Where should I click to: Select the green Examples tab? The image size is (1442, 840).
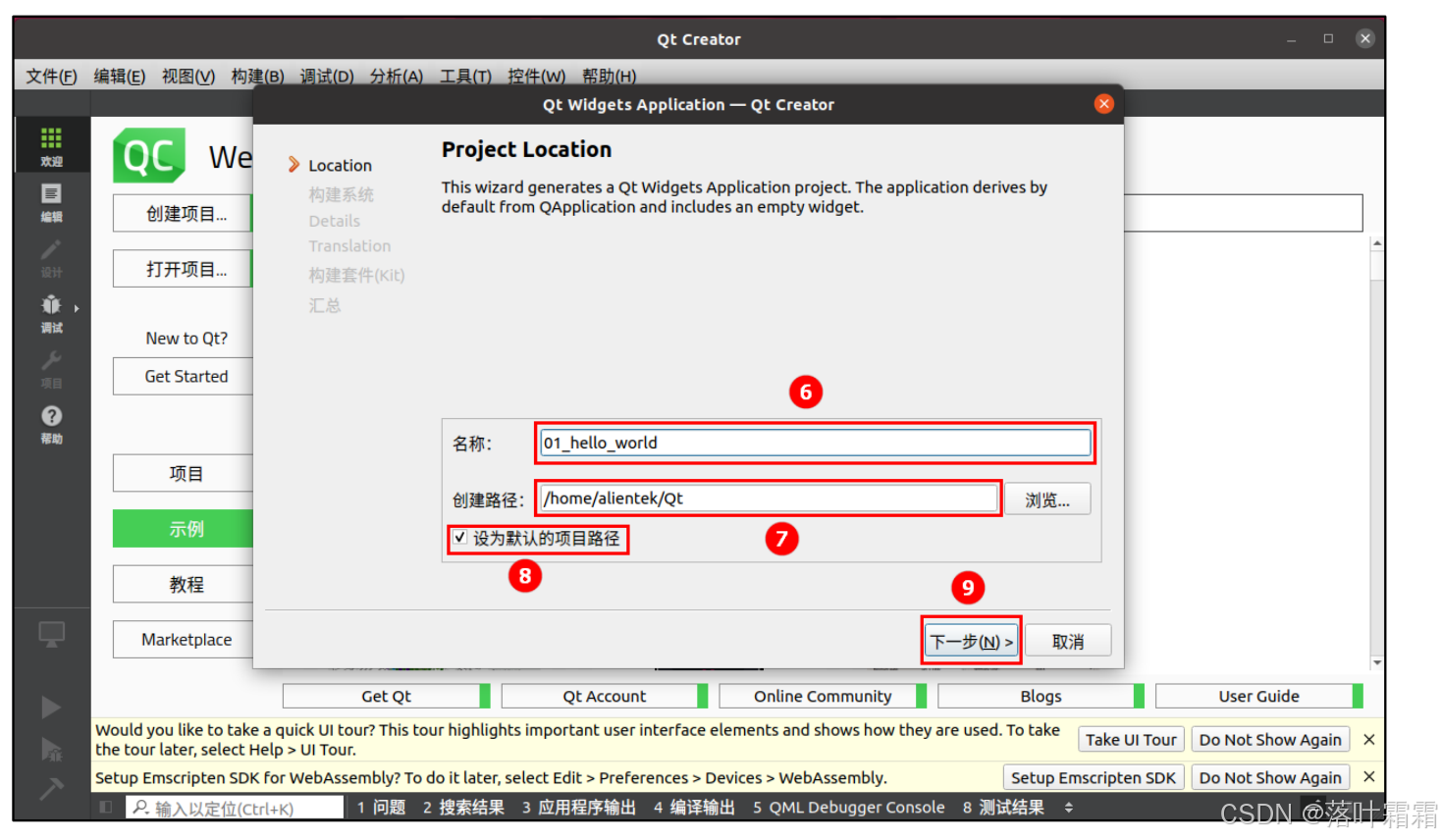coord(185,528)
